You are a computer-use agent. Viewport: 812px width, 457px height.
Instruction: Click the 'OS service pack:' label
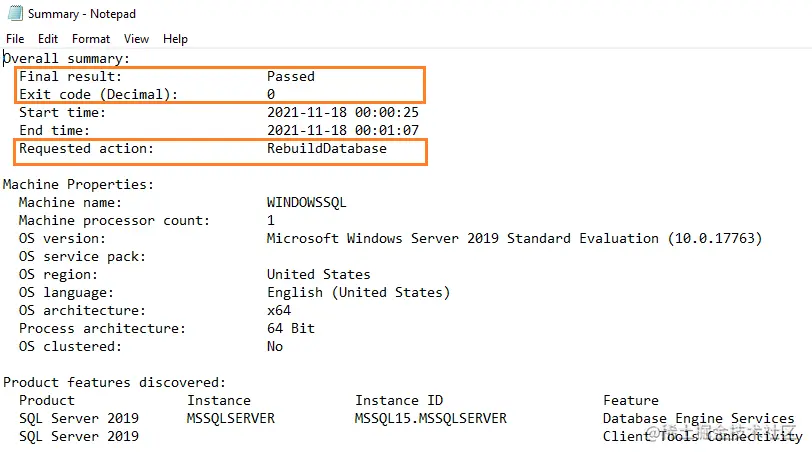pos(82,256)
